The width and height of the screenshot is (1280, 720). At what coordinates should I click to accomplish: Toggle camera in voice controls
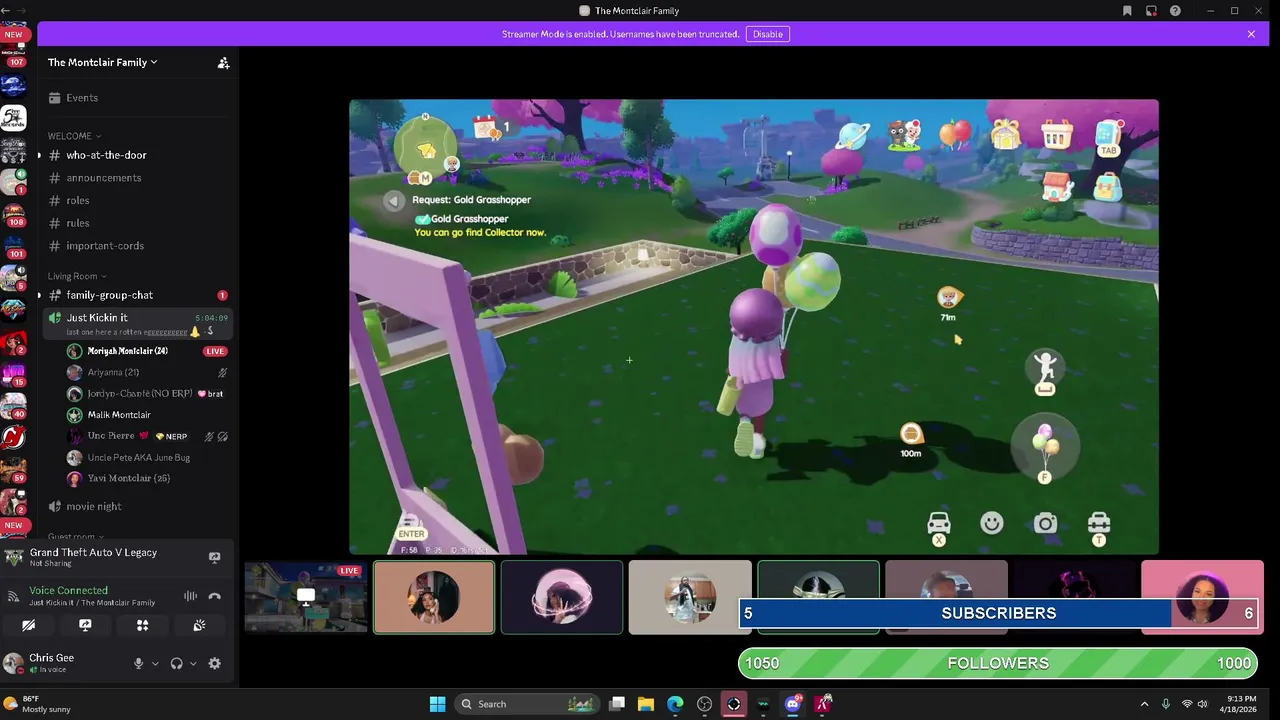[28, 625]
